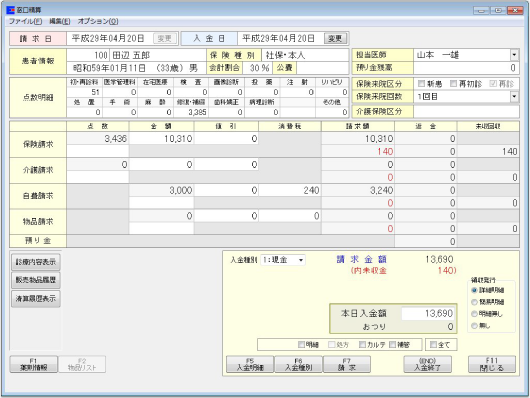Screen dimensions: 530x398
Task: Click the 30 % 会計割合 value
Action: (x=260, y=68)
